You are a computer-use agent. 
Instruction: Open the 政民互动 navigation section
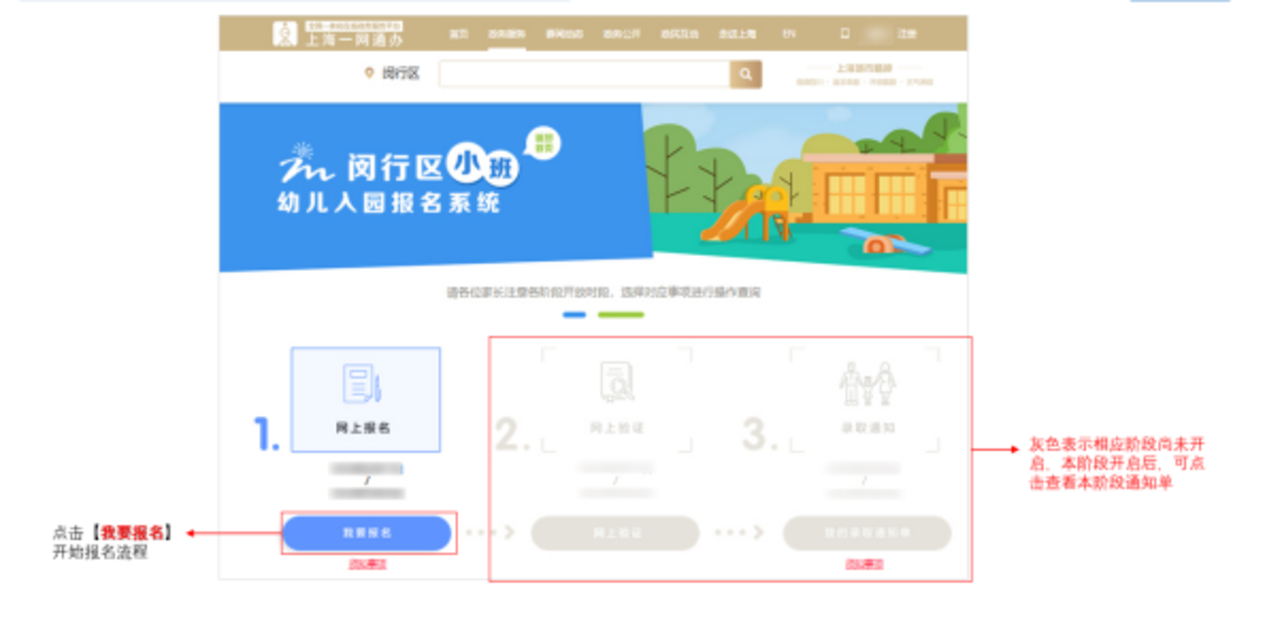point(682,33)
